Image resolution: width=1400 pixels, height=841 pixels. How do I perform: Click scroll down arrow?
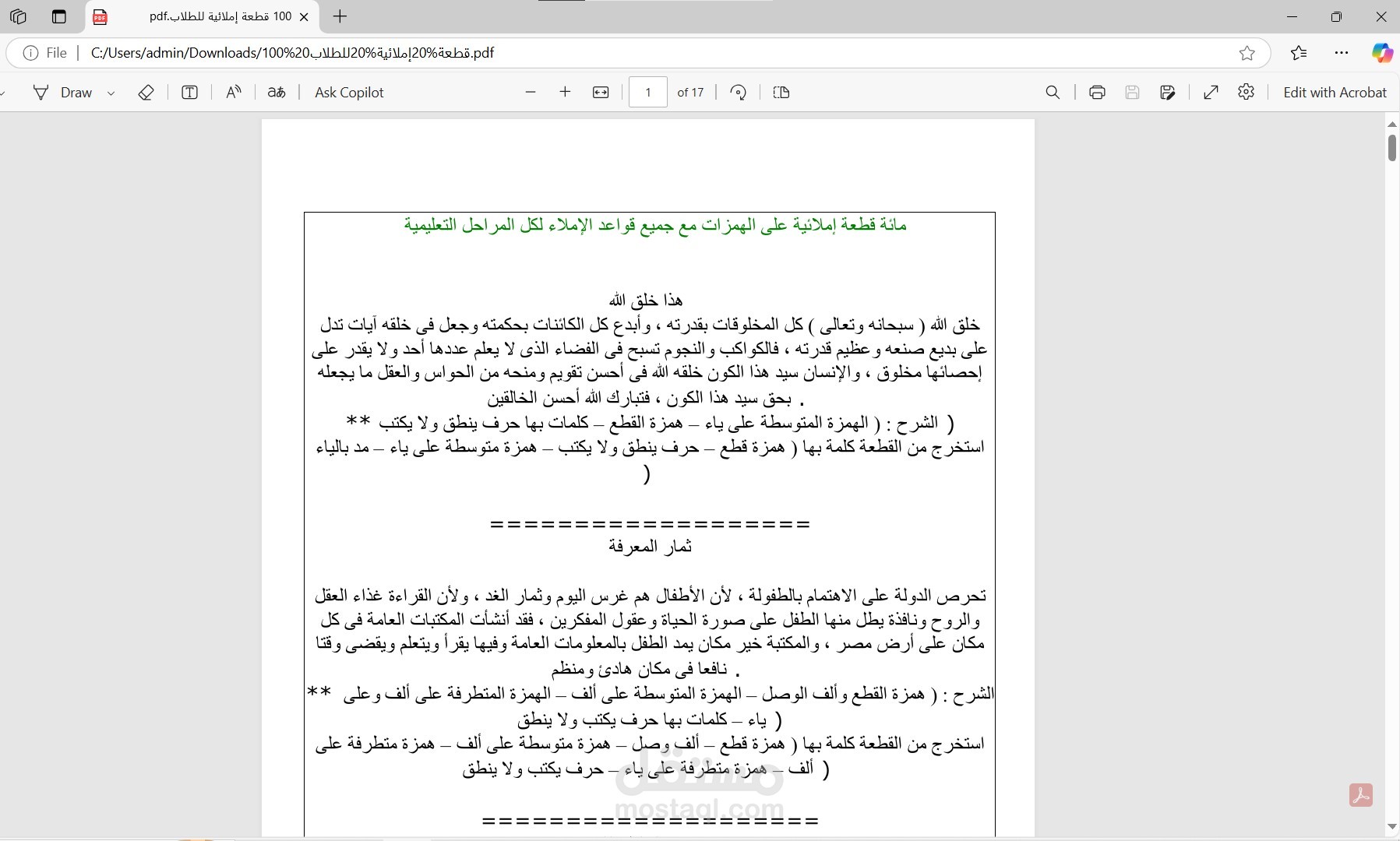[1391, 827]
